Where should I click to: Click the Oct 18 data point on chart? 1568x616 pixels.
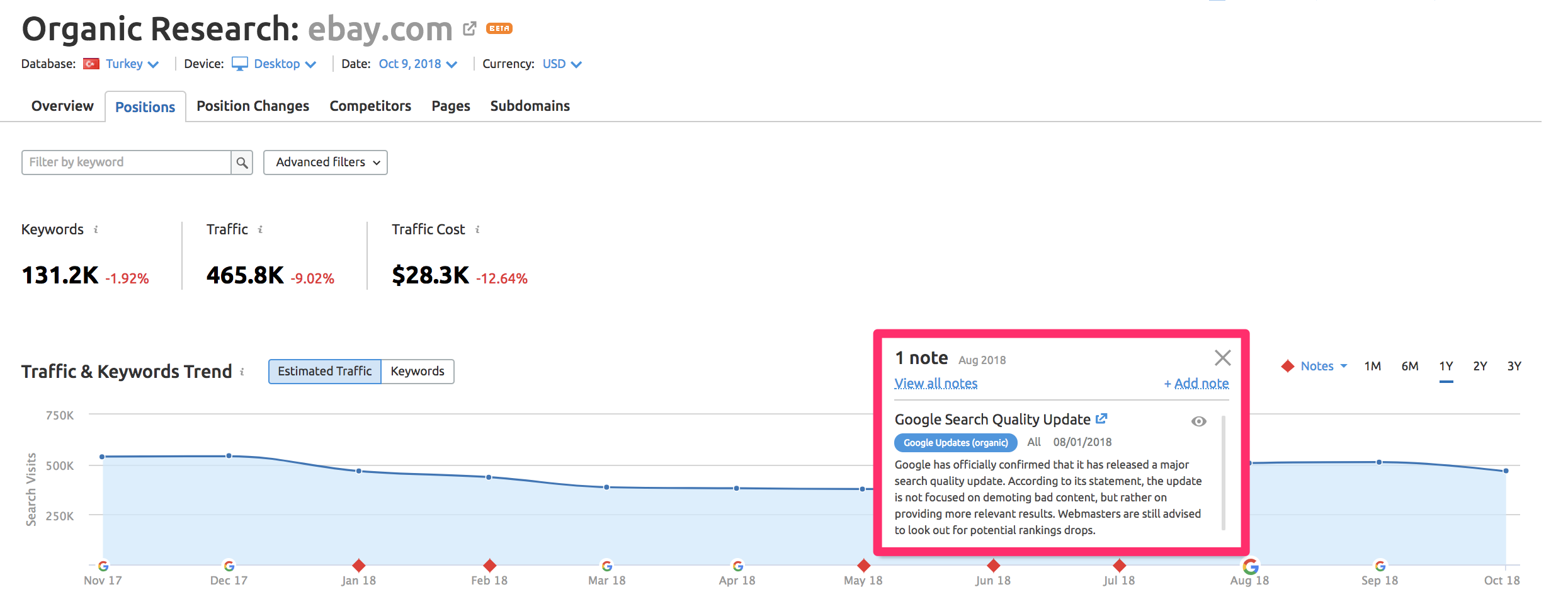pos(1506,471)
